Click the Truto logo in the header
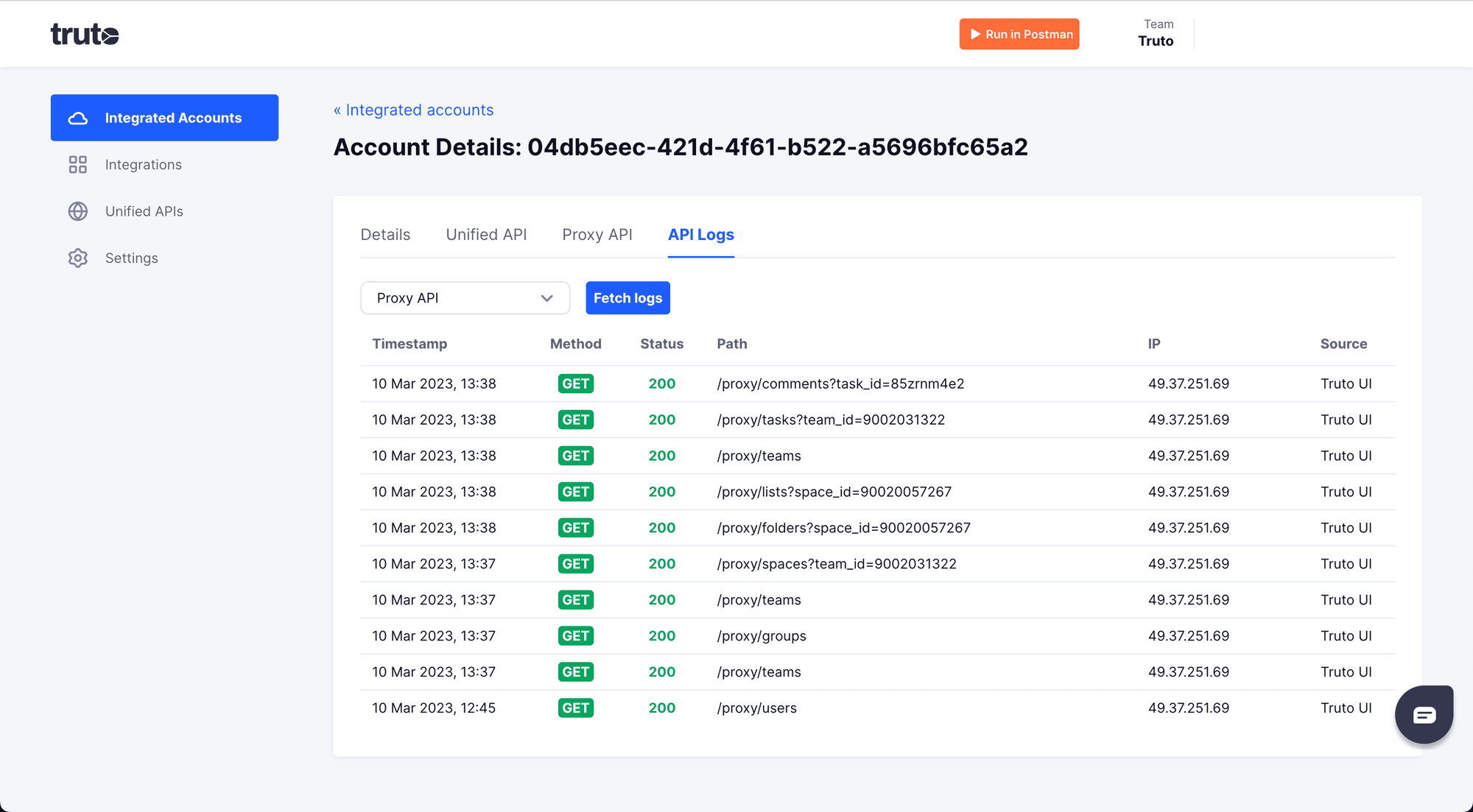 84,34
